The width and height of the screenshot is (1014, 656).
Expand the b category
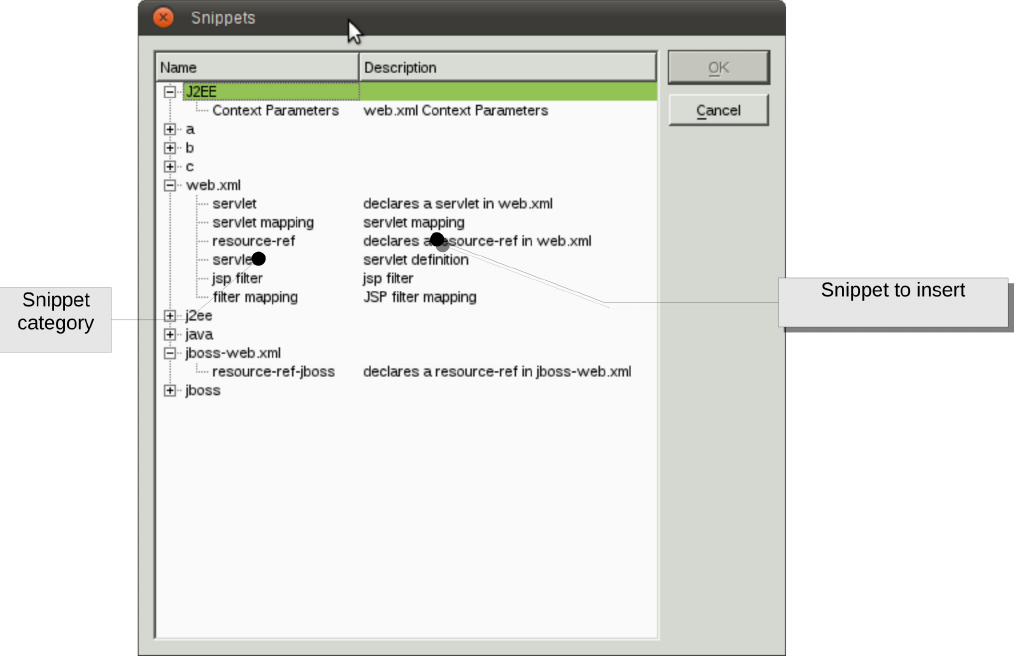(x=170, y=148)
